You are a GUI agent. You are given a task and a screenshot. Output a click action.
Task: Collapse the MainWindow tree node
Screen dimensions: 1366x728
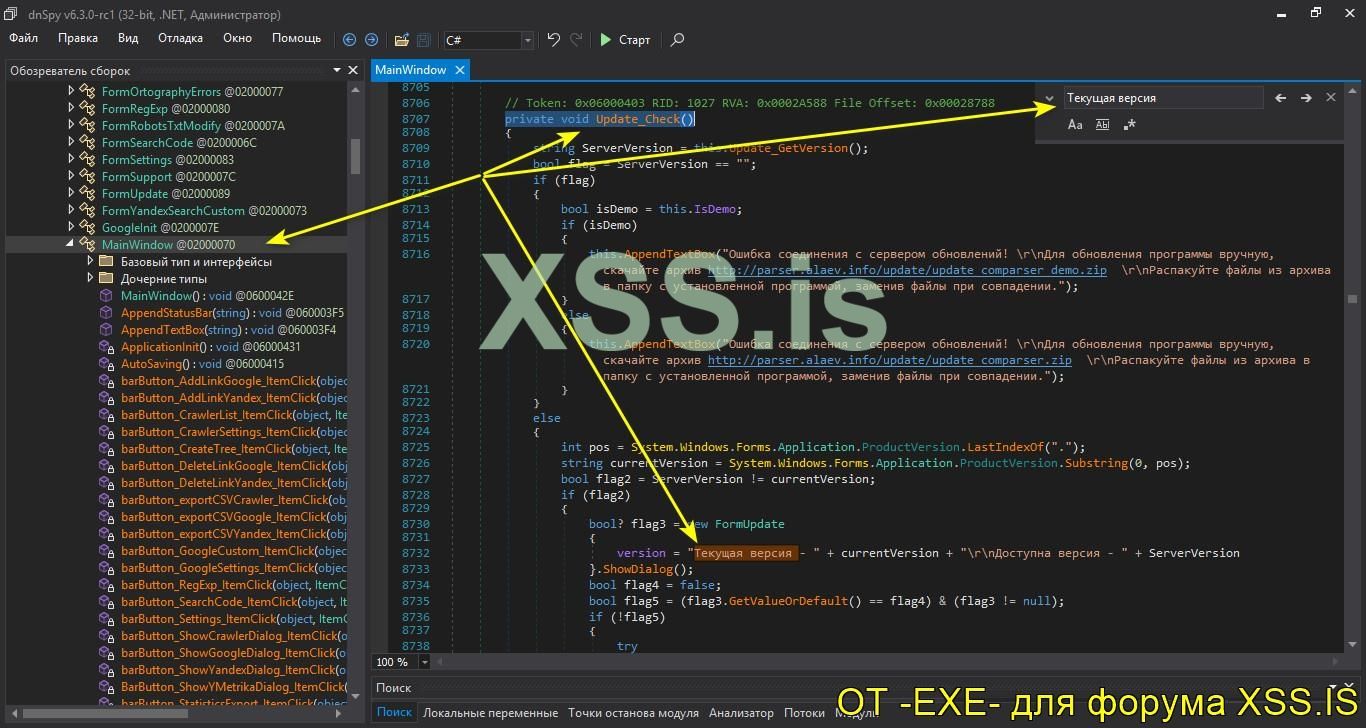coord(71,244)
